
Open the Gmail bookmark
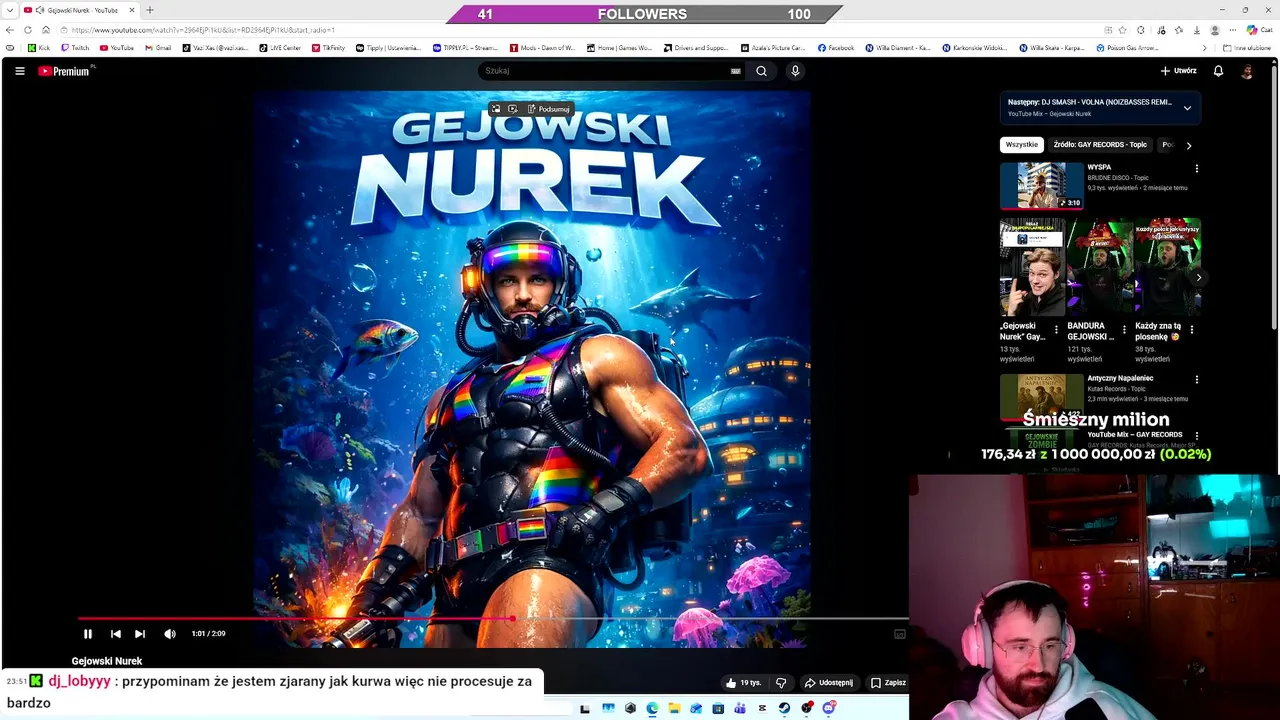[x=158, y=48]
